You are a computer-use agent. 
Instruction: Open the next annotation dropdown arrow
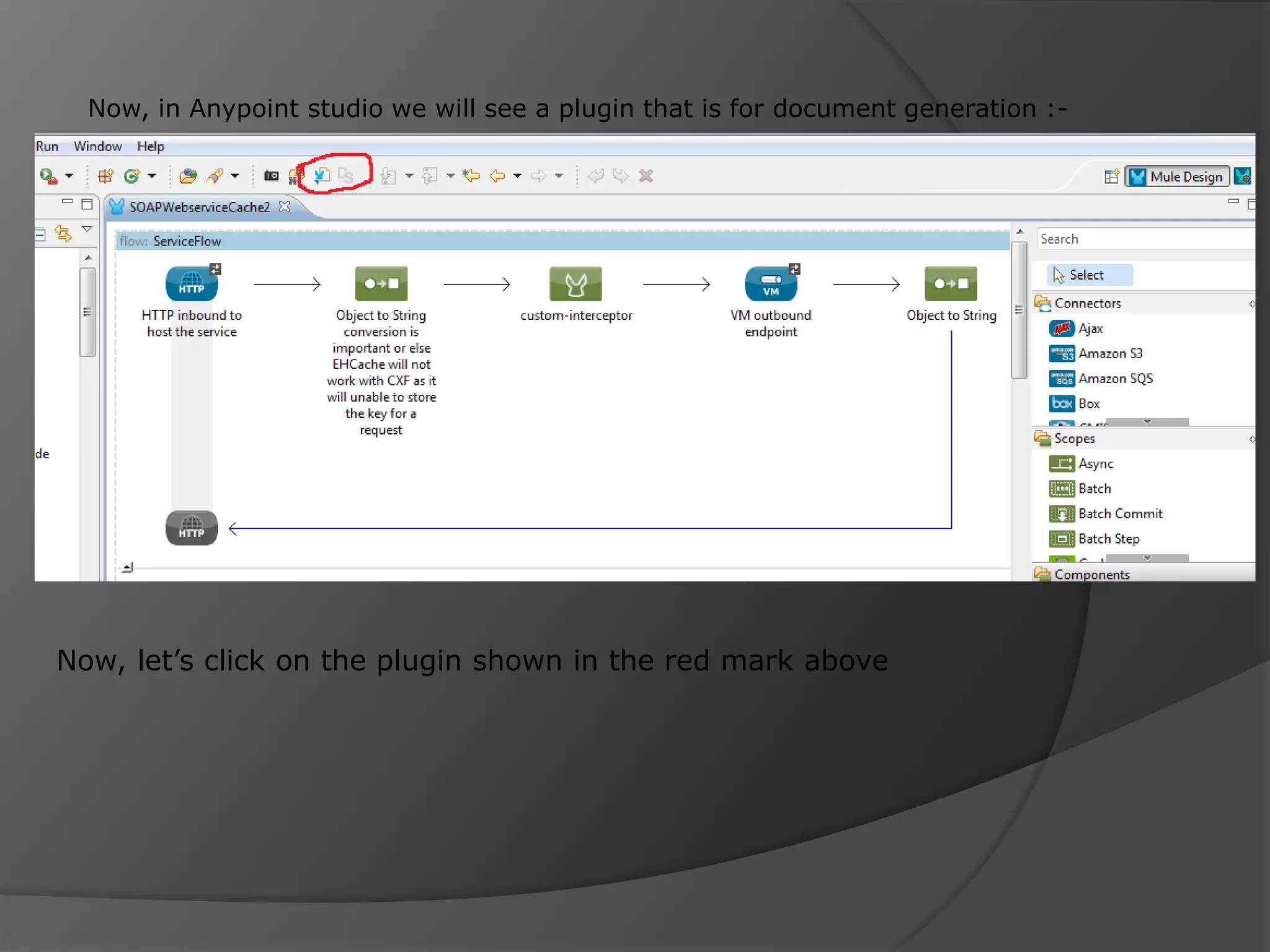pyautogui.click(x=409, y=176)
